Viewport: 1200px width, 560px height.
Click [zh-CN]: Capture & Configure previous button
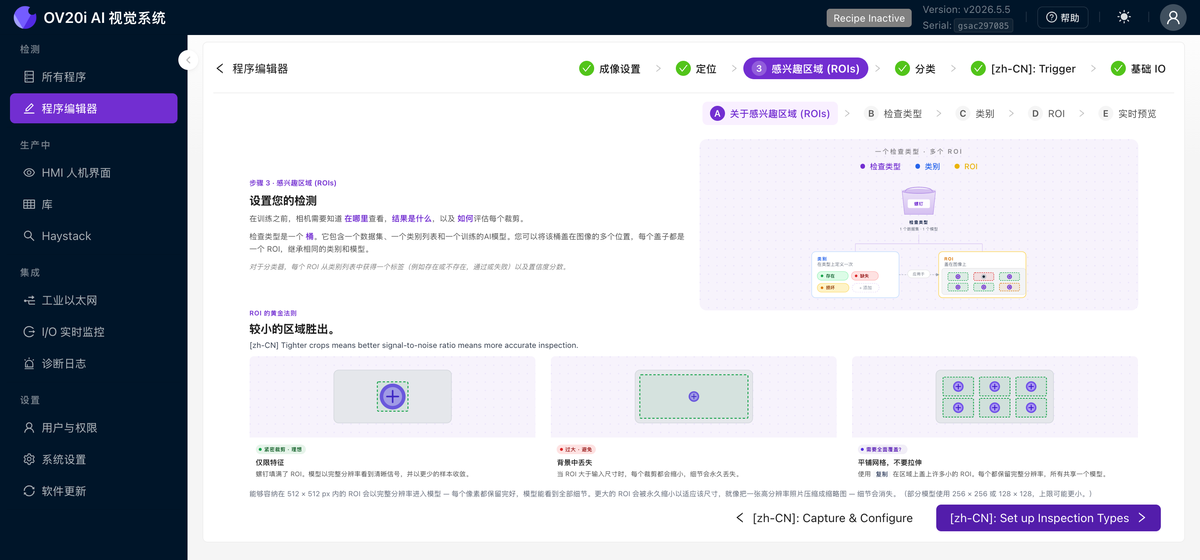click(824, 518)
